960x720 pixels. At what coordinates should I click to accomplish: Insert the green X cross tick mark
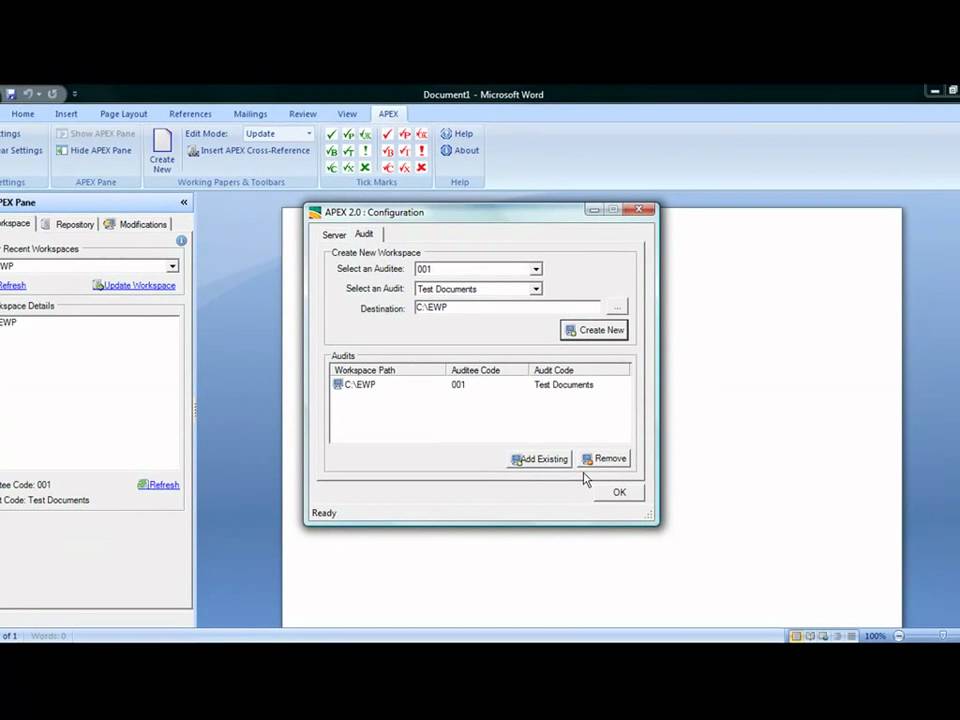[366, 167]
